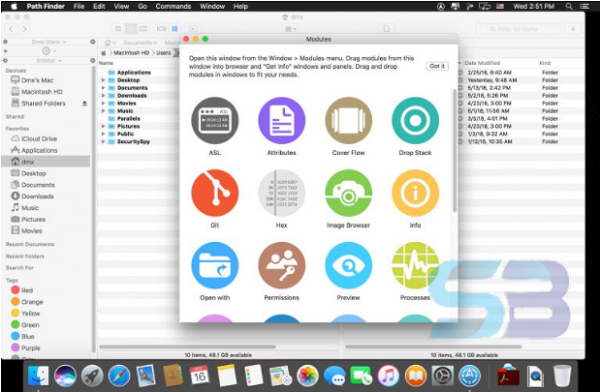Open the View menu
Image resolution: width=600 pixels, height=392 pixels.
tap(121, 6)
